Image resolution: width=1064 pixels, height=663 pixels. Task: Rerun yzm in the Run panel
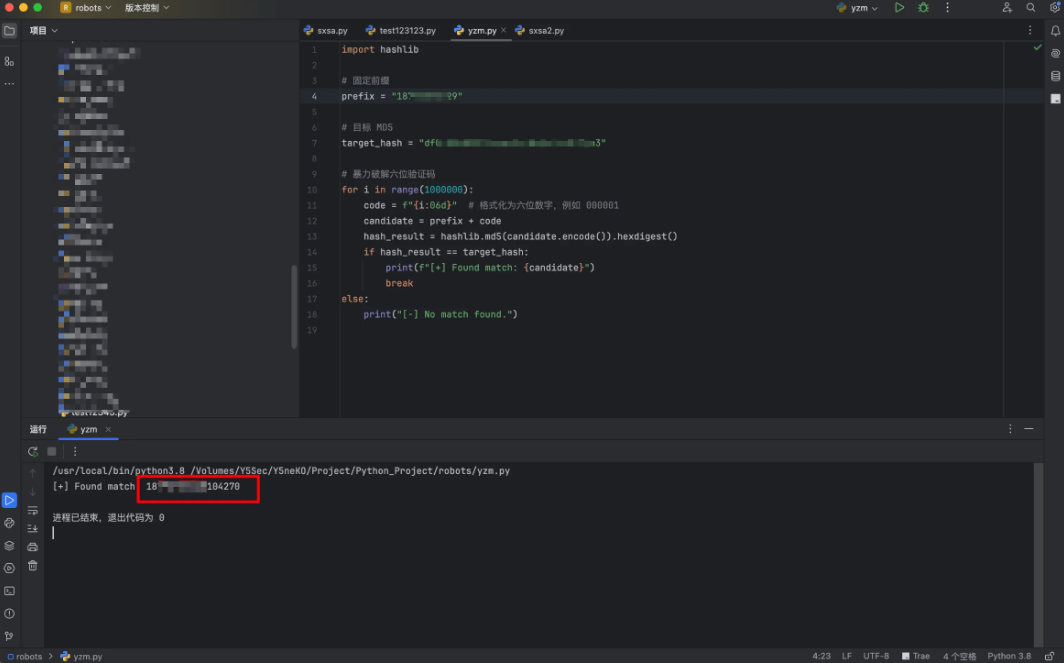coord(33,451)
